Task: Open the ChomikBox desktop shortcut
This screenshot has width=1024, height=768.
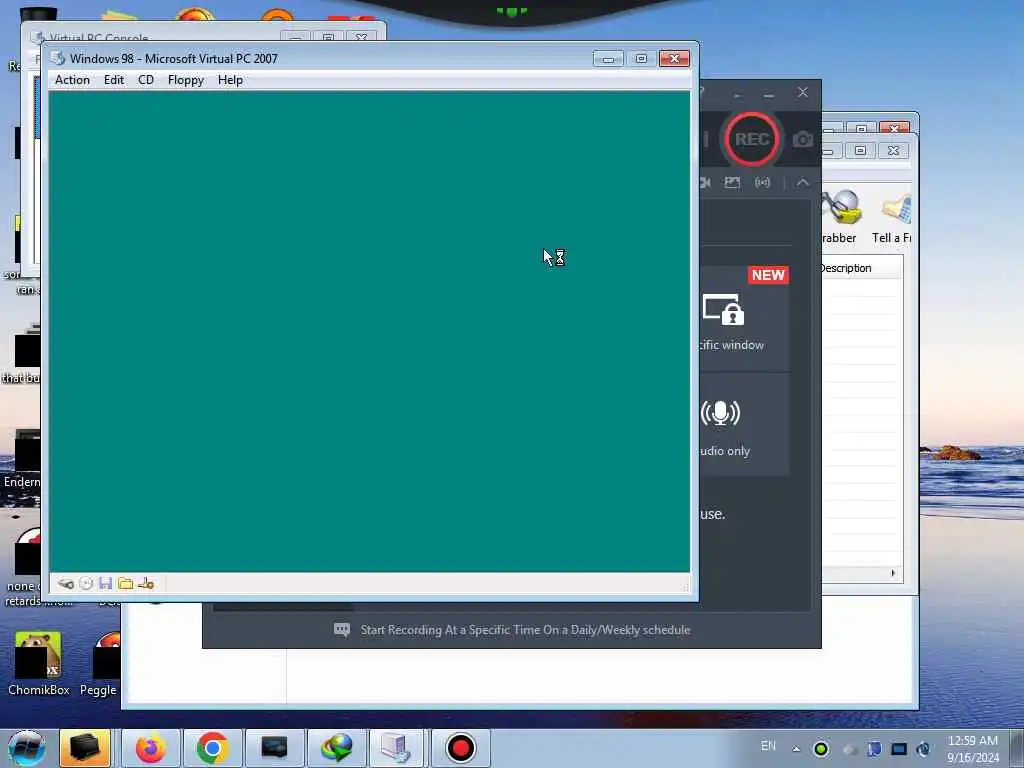Action: click(x=39, y=664)
